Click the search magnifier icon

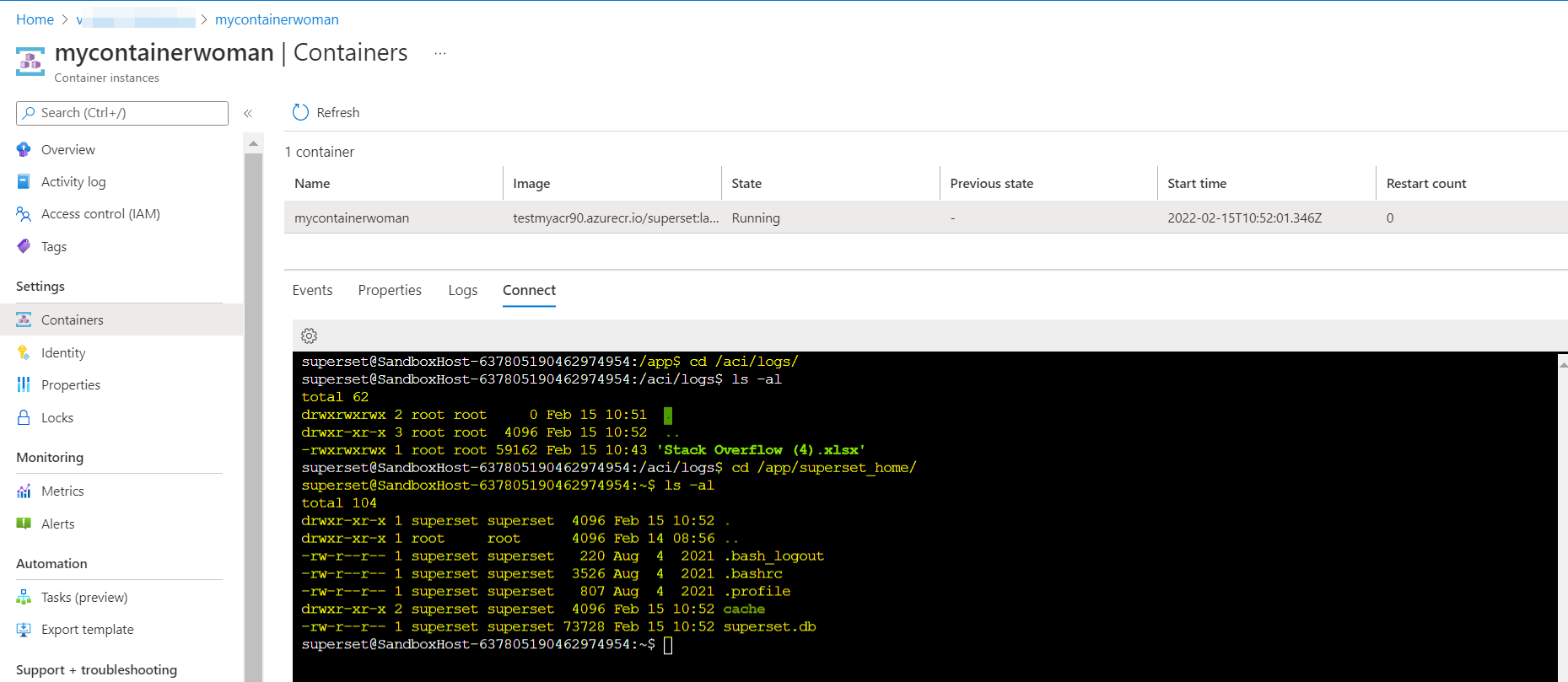pyautogui.click(x=30, y=112)
